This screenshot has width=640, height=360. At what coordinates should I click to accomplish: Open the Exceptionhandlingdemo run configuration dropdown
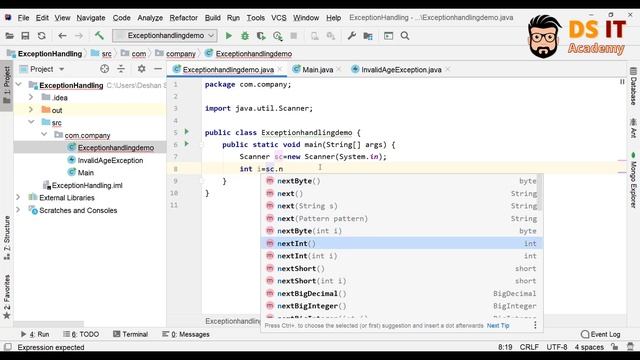coord(165,36)
